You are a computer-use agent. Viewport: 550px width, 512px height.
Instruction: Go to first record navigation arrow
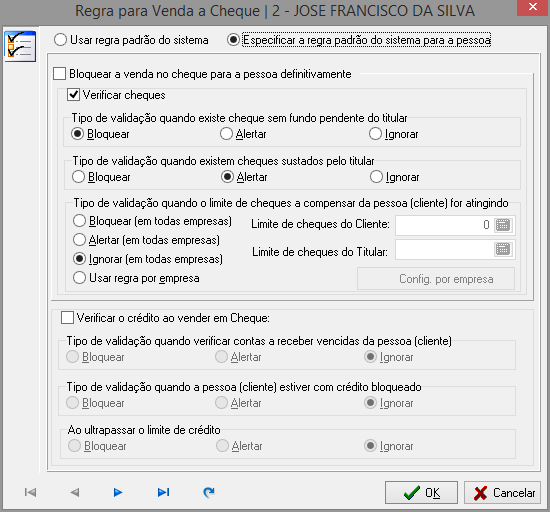[31, 492]
